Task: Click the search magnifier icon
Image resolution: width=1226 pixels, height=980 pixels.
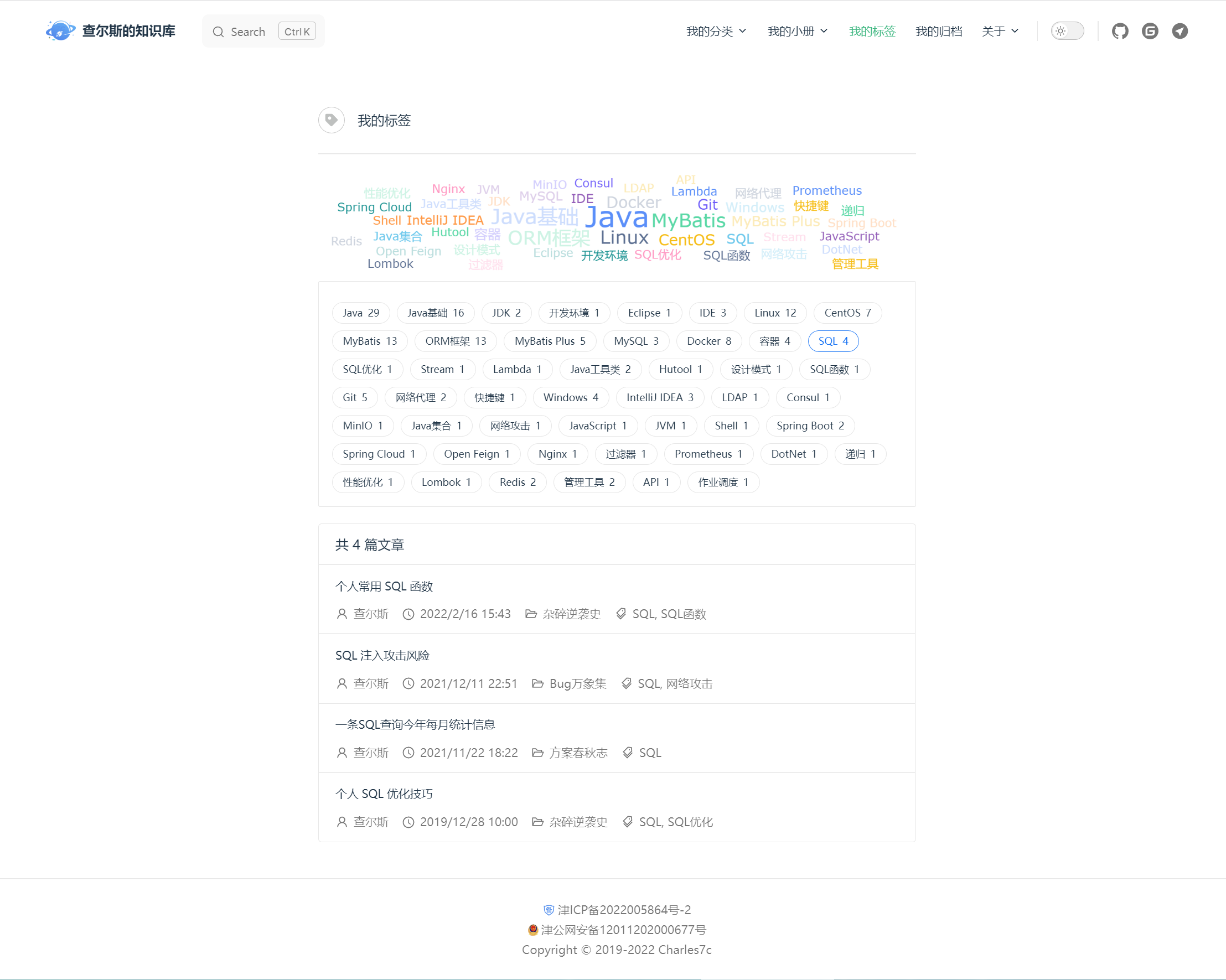Action: point(219,32)
